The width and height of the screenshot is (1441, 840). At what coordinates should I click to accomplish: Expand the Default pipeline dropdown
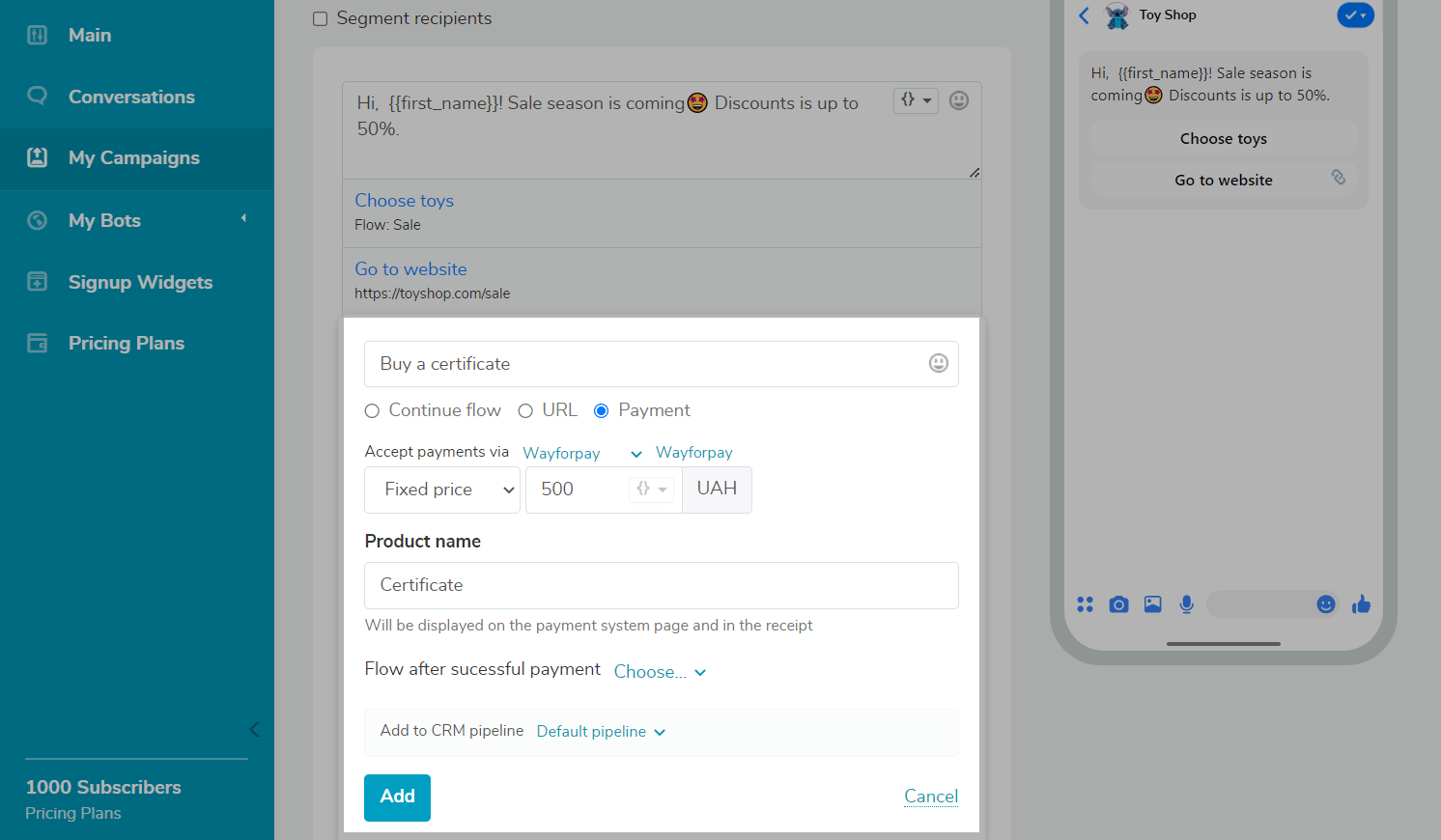[601, 732]
